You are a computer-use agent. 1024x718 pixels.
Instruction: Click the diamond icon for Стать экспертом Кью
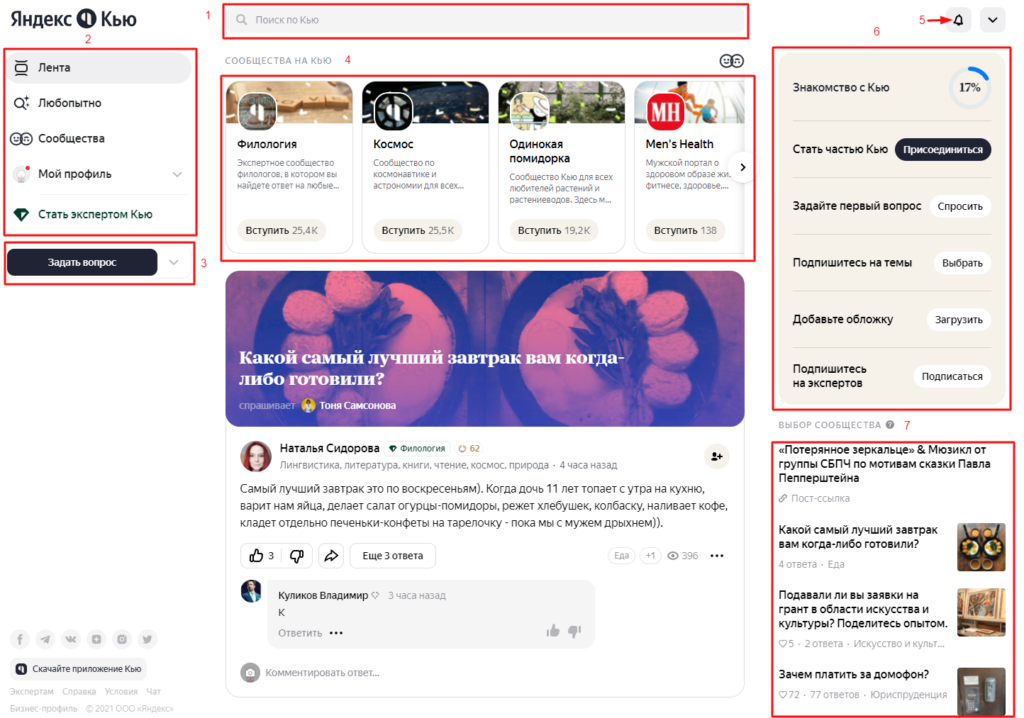[x=21, y=214]
